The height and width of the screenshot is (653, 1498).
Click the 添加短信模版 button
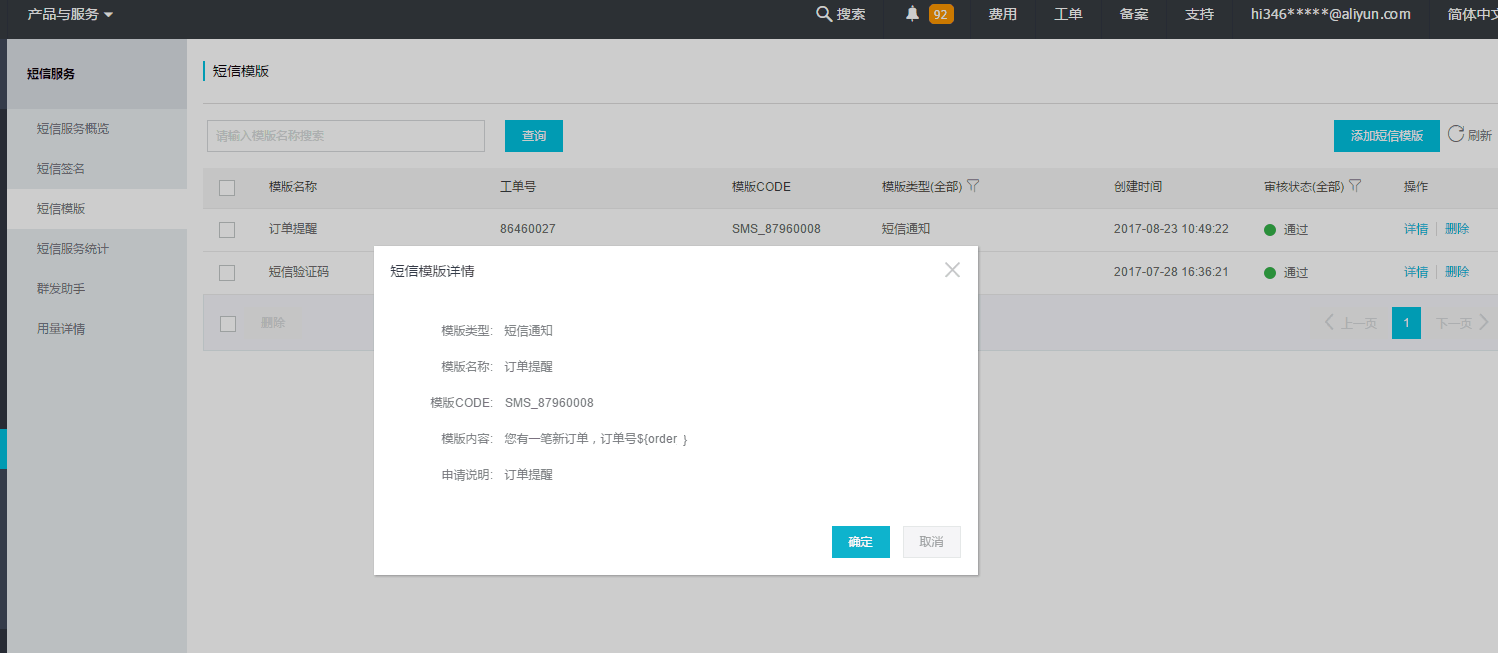[x=1386, y=136]
